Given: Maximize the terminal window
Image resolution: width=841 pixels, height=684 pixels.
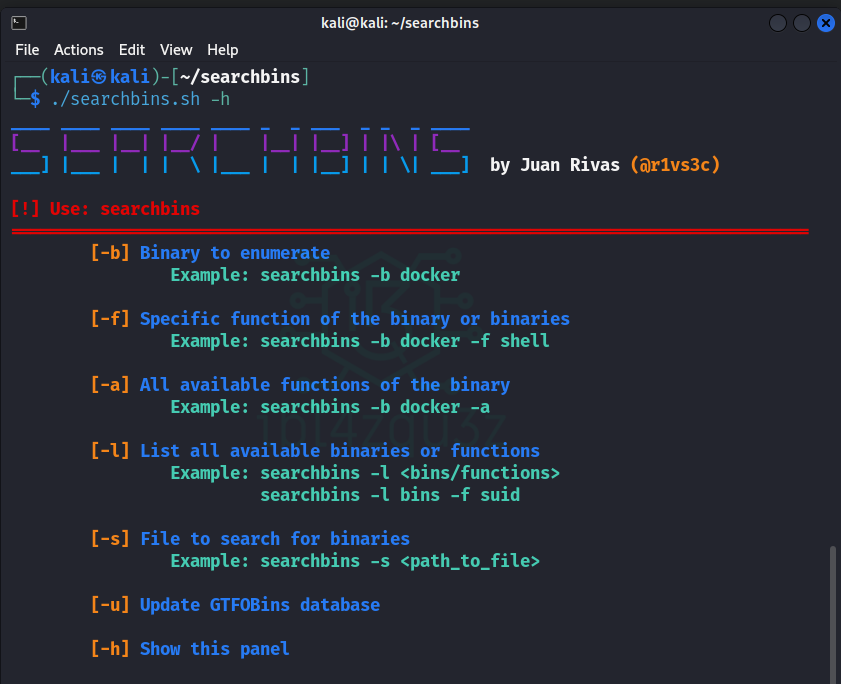Looking at the screenshot, I should (x=802, y=22).
